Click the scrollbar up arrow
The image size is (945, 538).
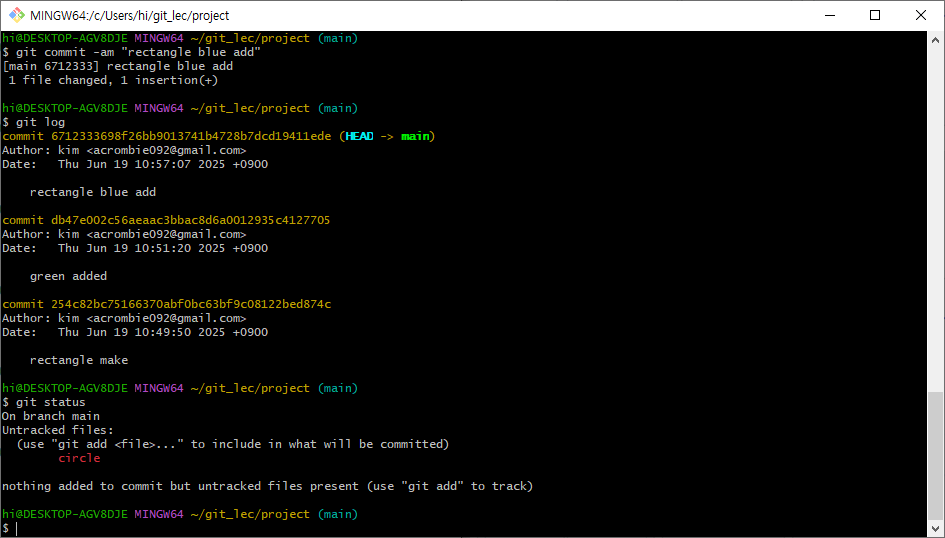[x=935, y=40]
